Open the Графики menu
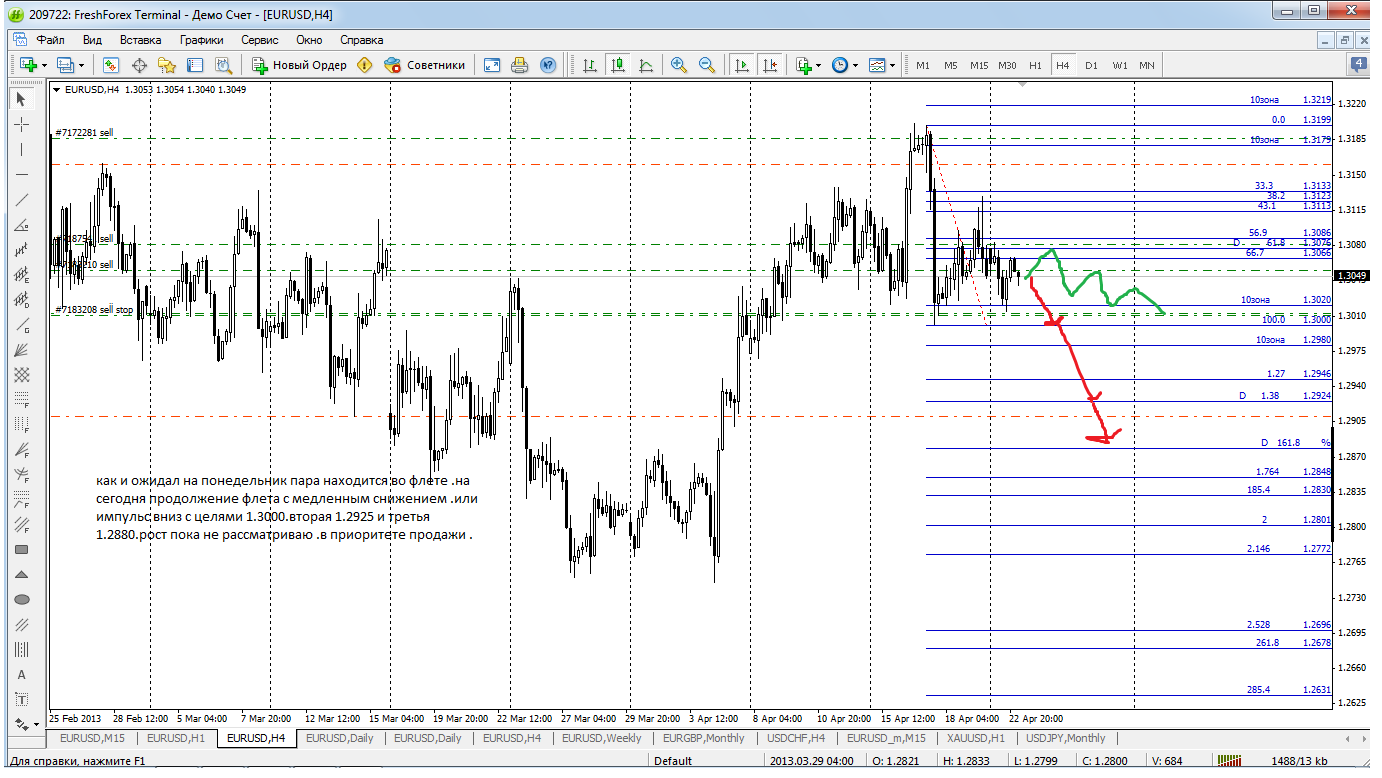 pos(201,40)
